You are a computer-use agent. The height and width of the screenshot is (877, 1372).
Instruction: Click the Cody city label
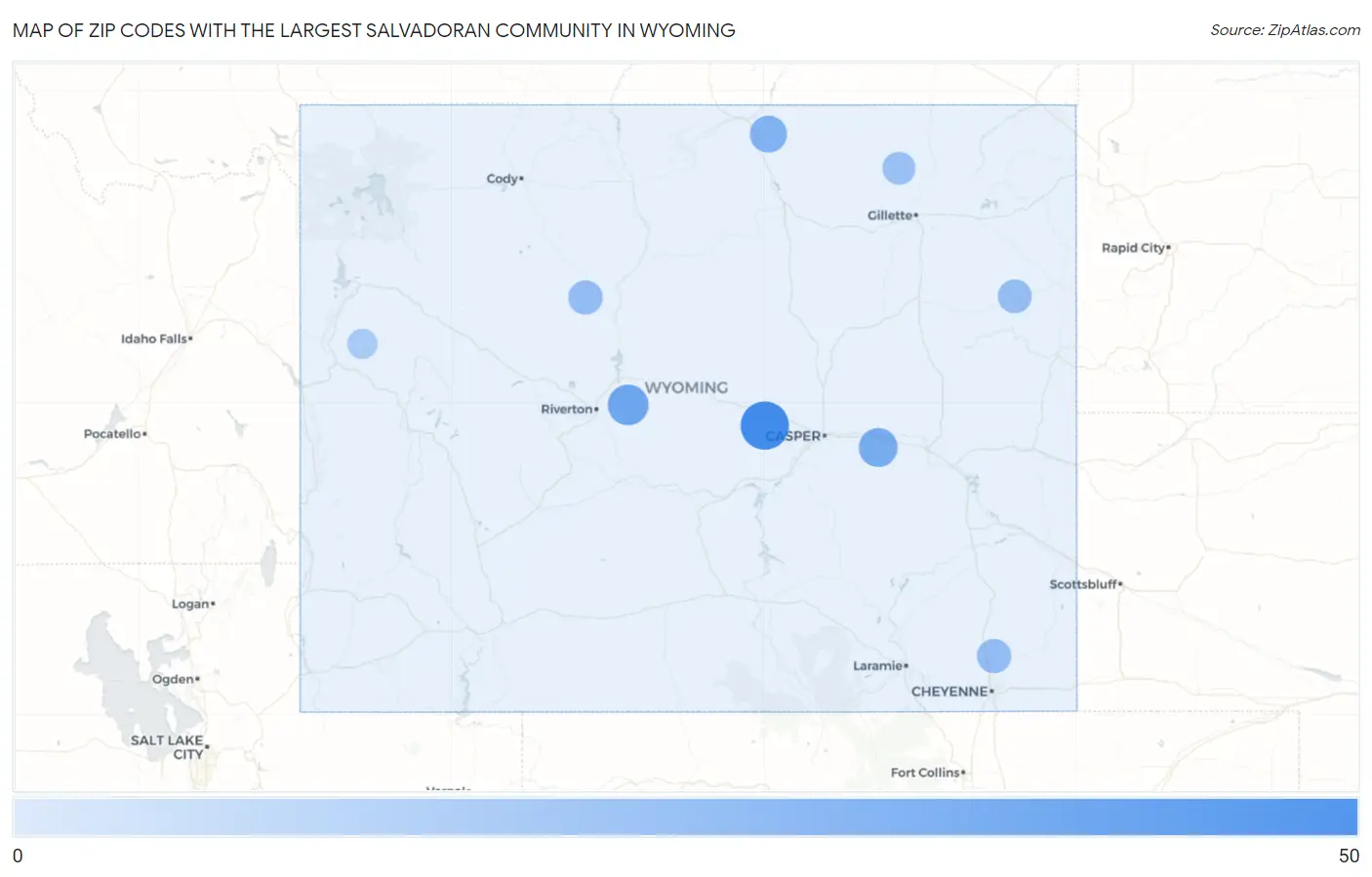[x=504, y=179]
